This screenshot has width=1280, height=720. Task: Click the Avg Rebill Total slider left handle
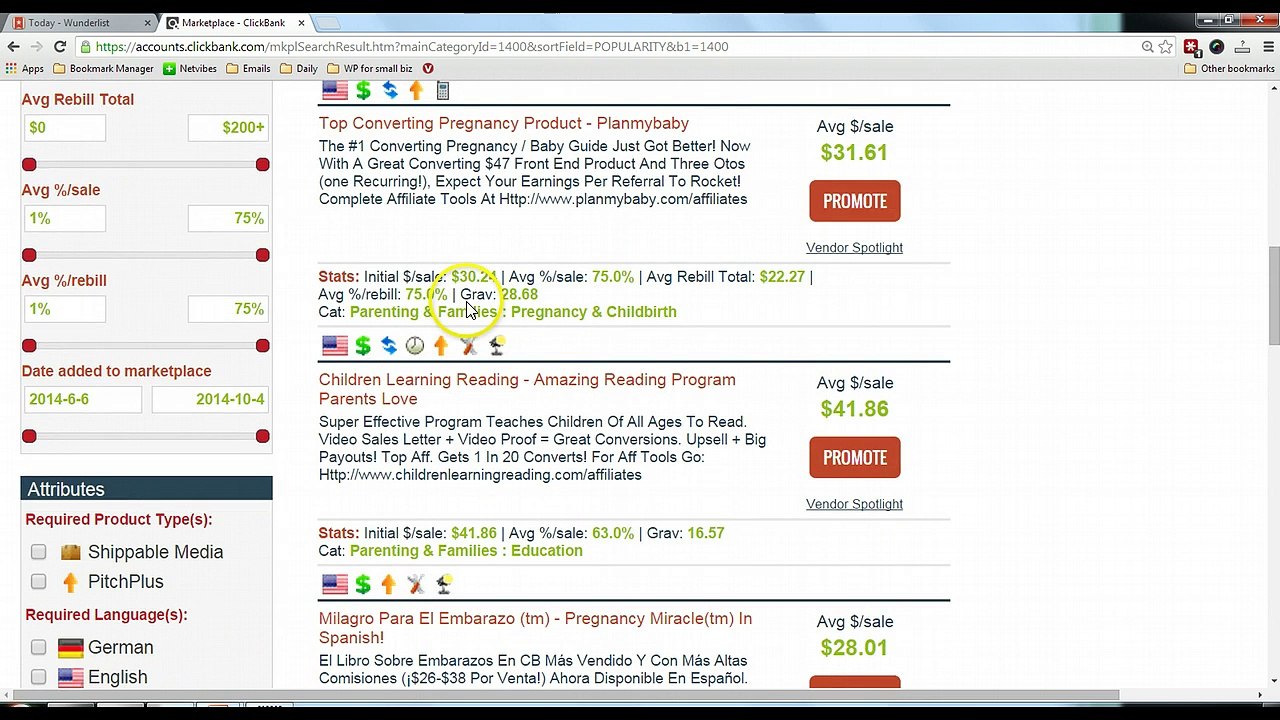[x=29, y=164]
